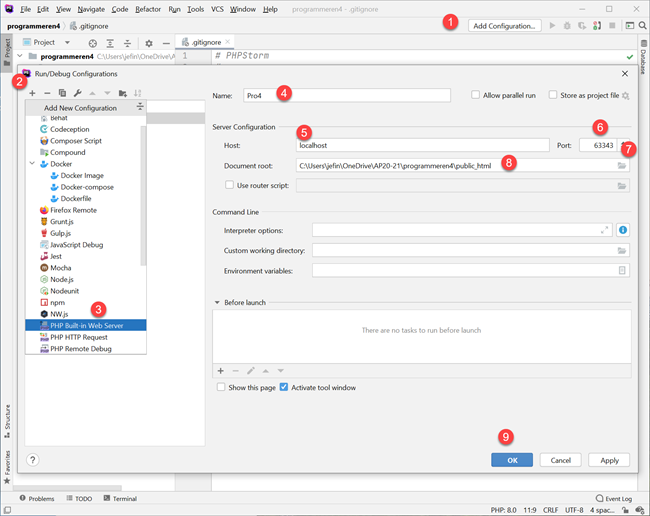Click the Host input field
The height and width of the screenshot is (516, 650).
coord(423,145)
